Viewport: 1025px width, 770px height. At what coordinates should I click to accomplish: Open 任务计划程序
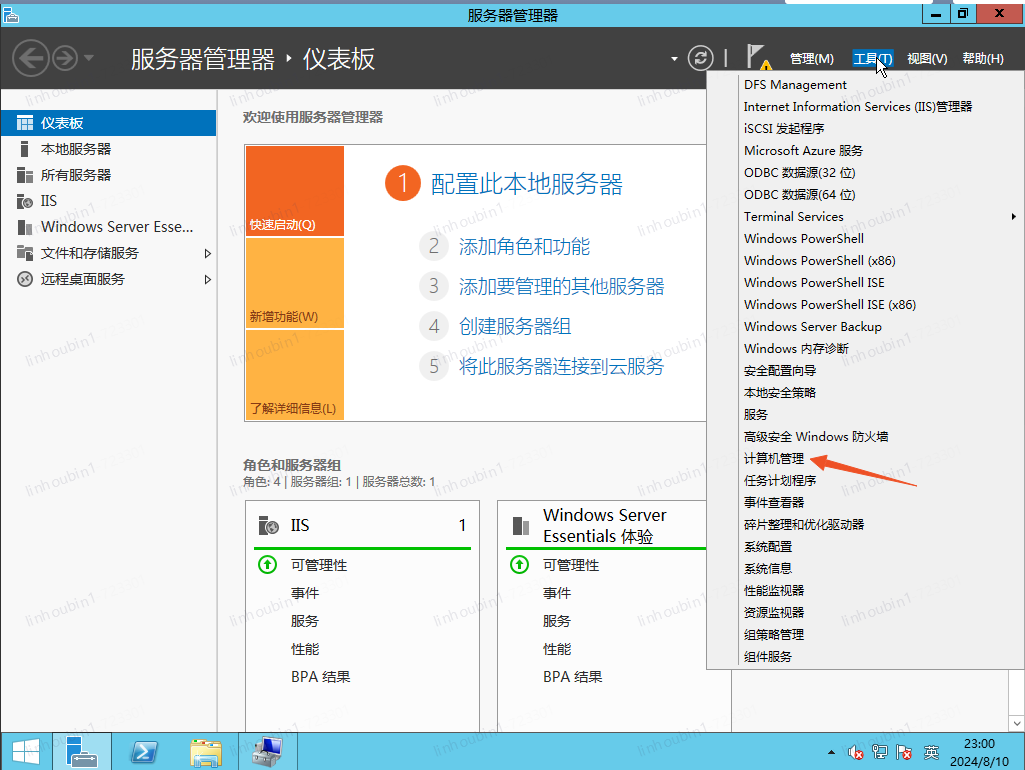780,480
